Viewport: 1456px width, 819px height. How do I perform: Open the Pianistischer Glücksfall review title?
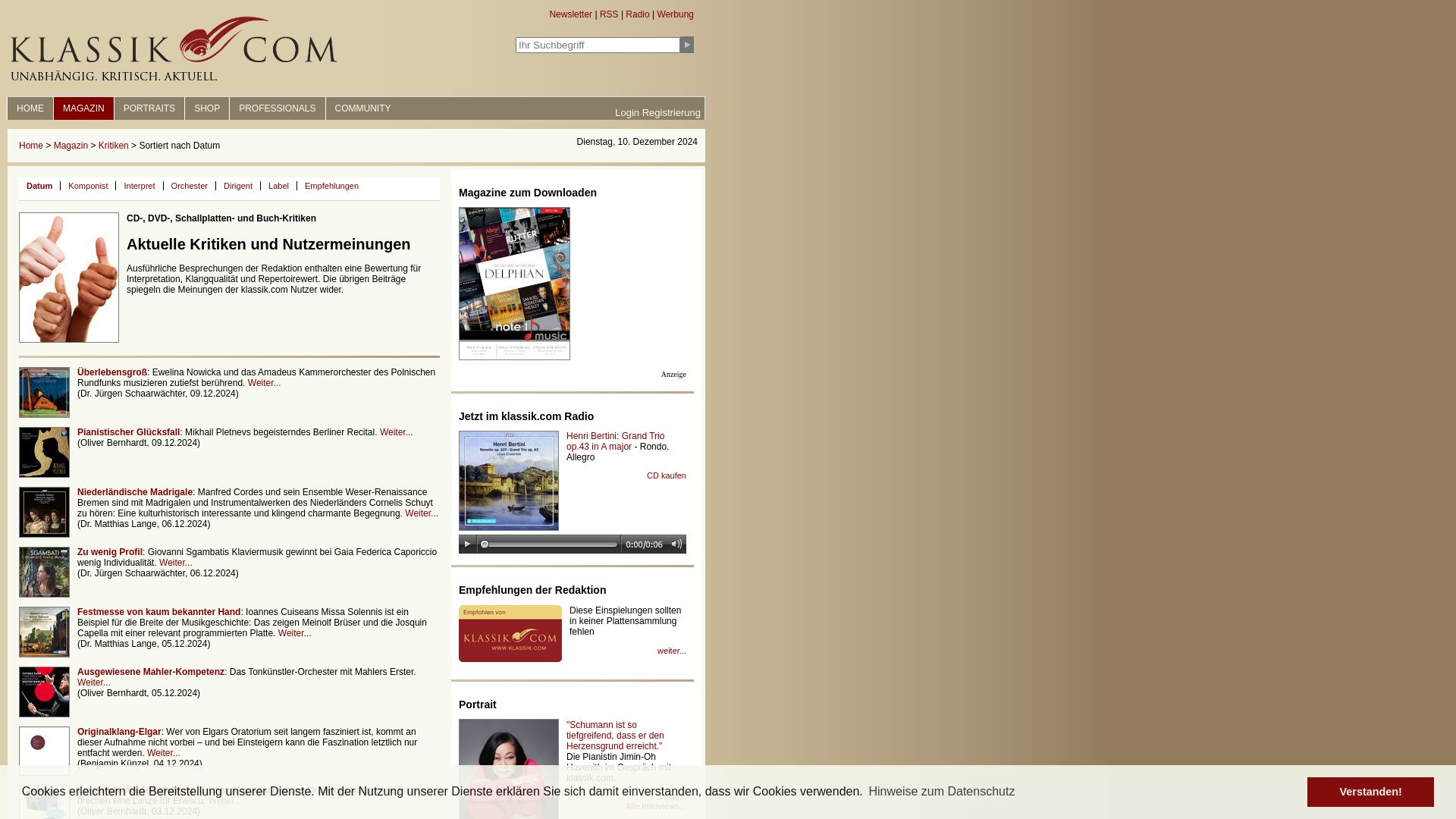129,432
